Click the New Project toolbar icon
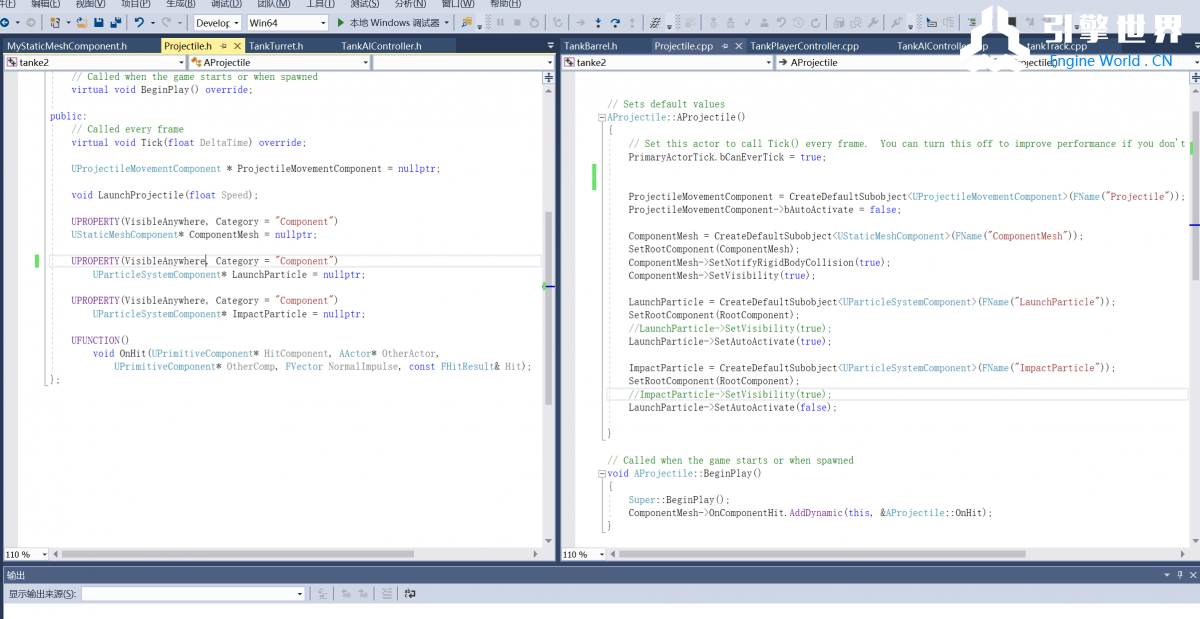The height and width of the screenshot is (619, 1200). (x=54, y=22)
